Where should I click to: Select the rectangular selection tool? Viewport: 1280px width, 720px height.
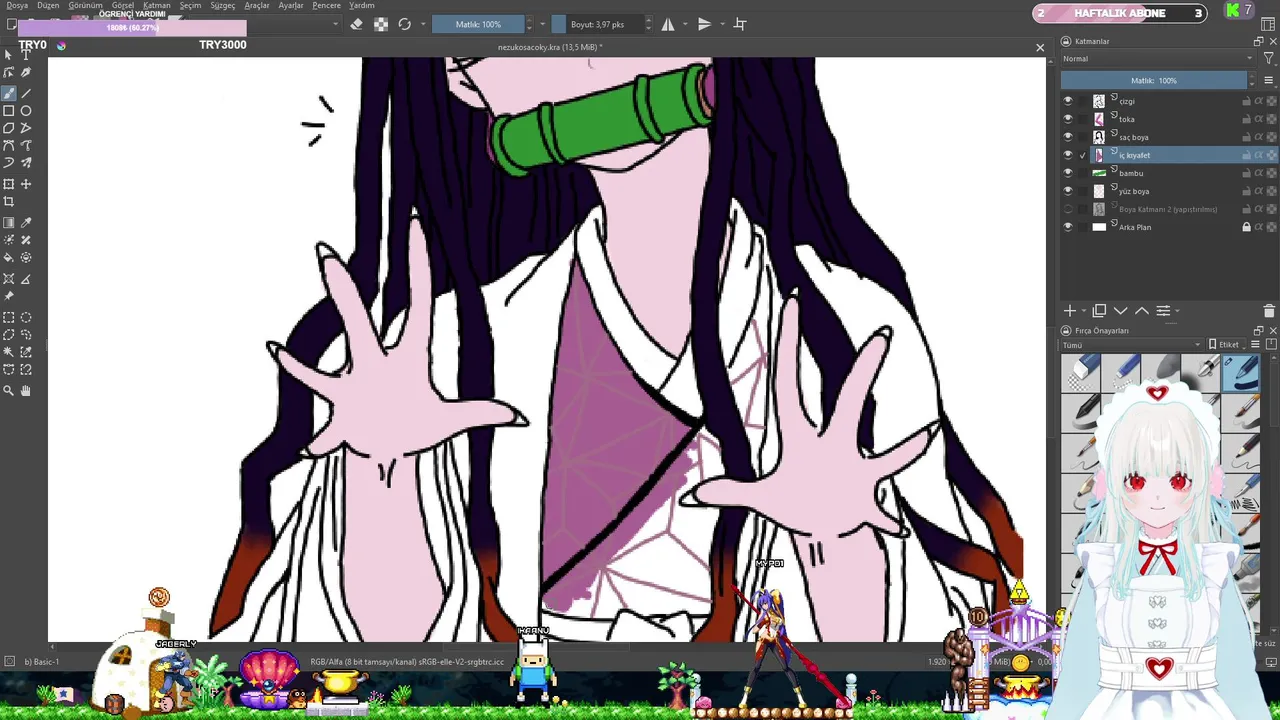(9, 318)
